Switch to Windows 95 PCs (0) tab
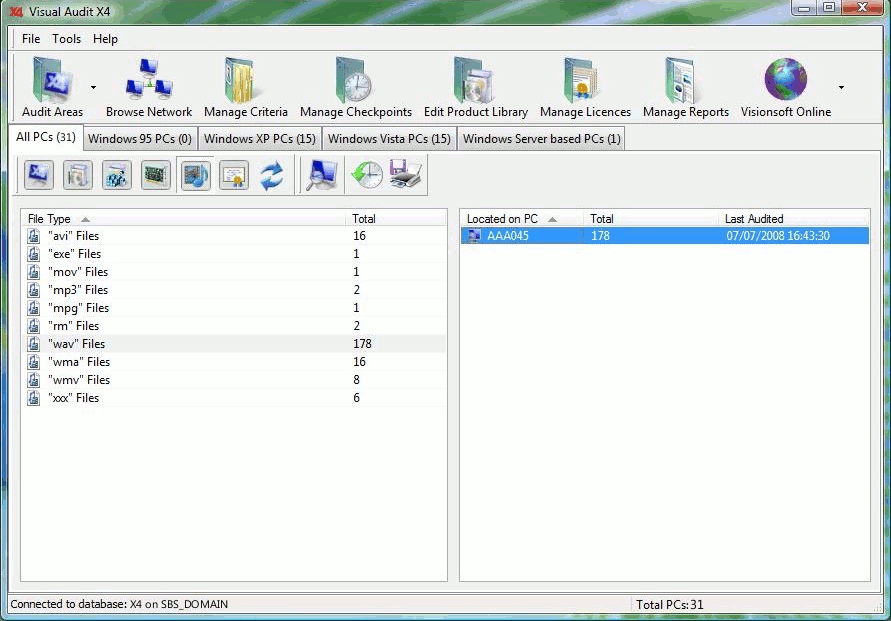This screenshot has height=621, width=891. click(x=140, y=139)
